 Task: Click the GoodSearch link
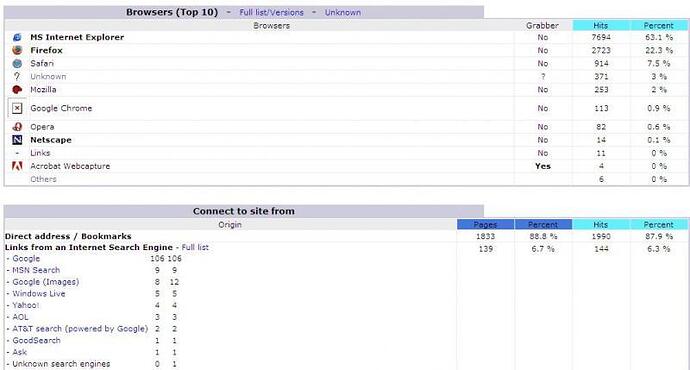point(37,341)
